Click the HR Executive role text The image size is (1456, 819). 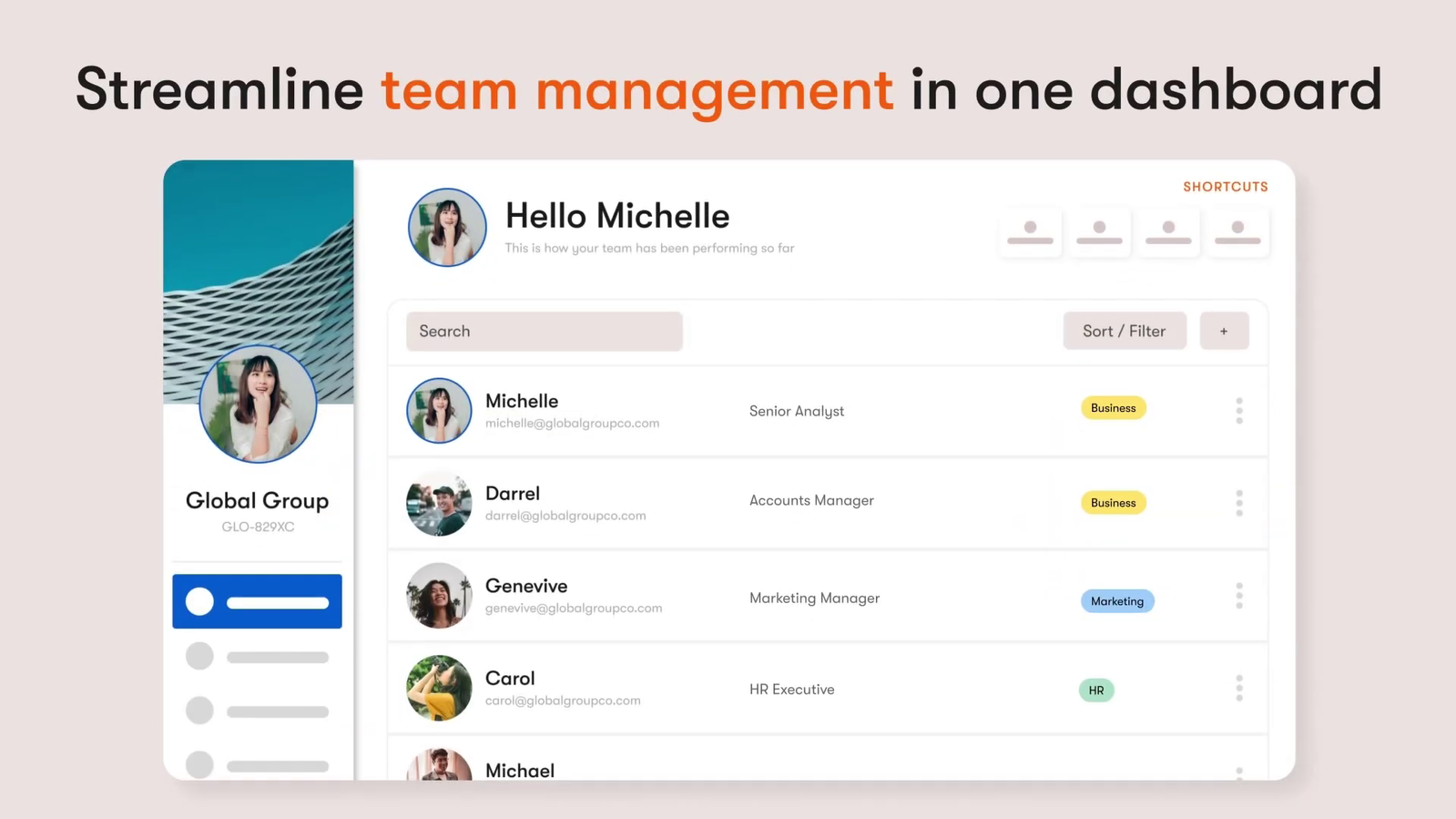(791, 690)
